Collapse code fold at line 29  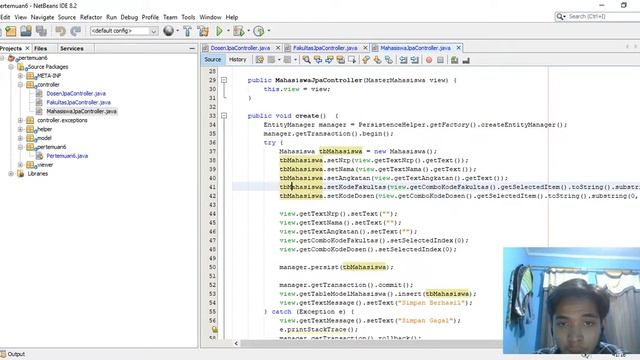pos(224,80)
